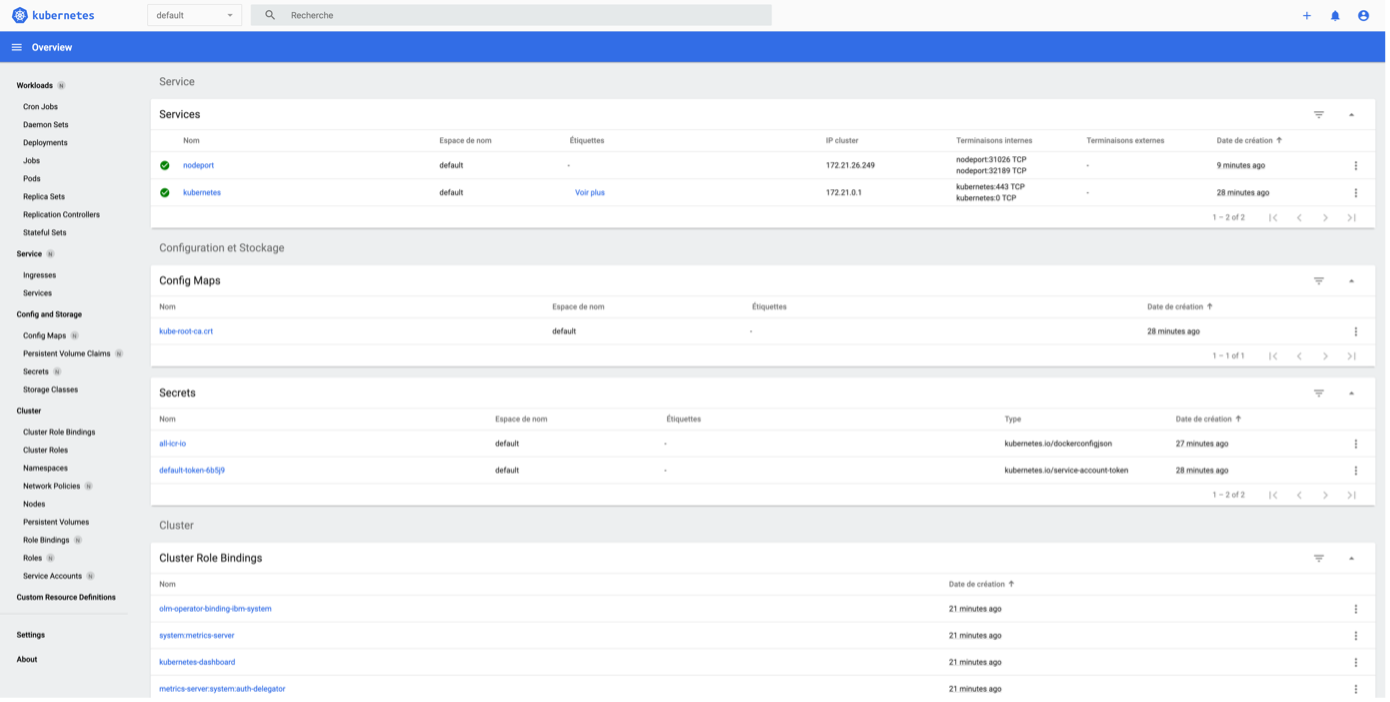Go to last page in Services

[x=1351, y=218]
